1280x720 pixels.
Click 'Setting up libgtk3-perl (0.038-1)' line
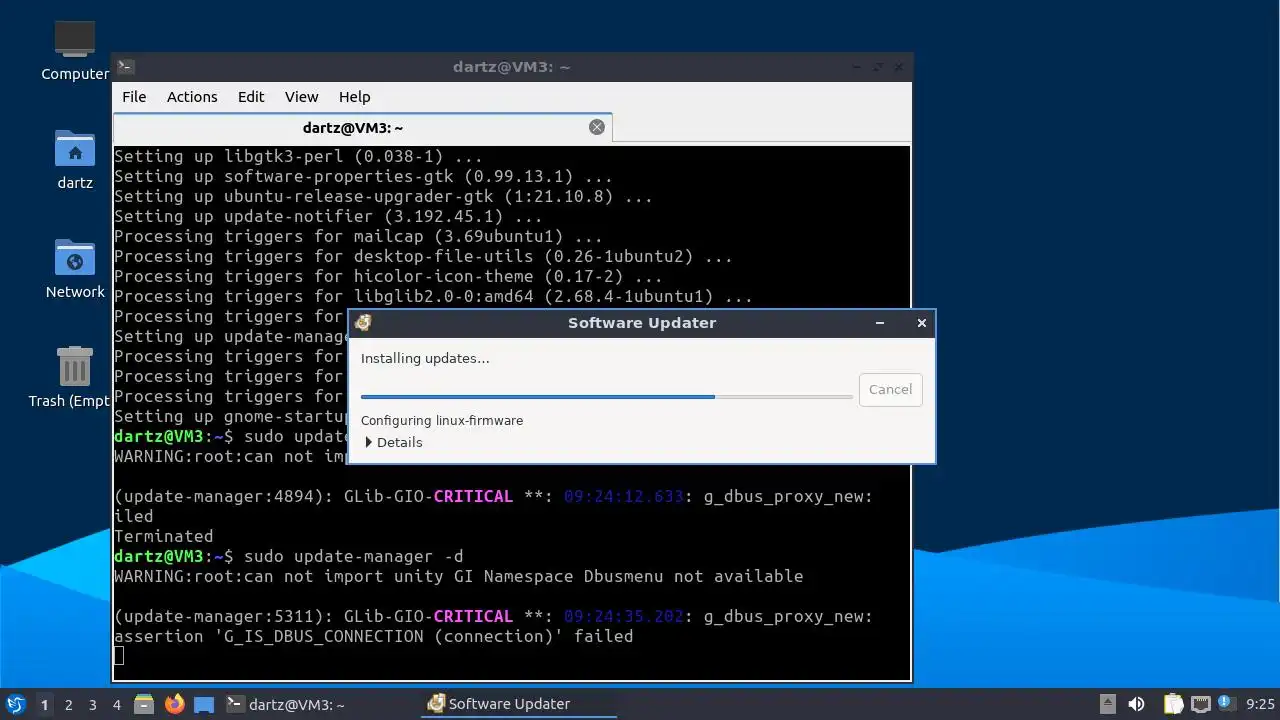coord(298,156)
